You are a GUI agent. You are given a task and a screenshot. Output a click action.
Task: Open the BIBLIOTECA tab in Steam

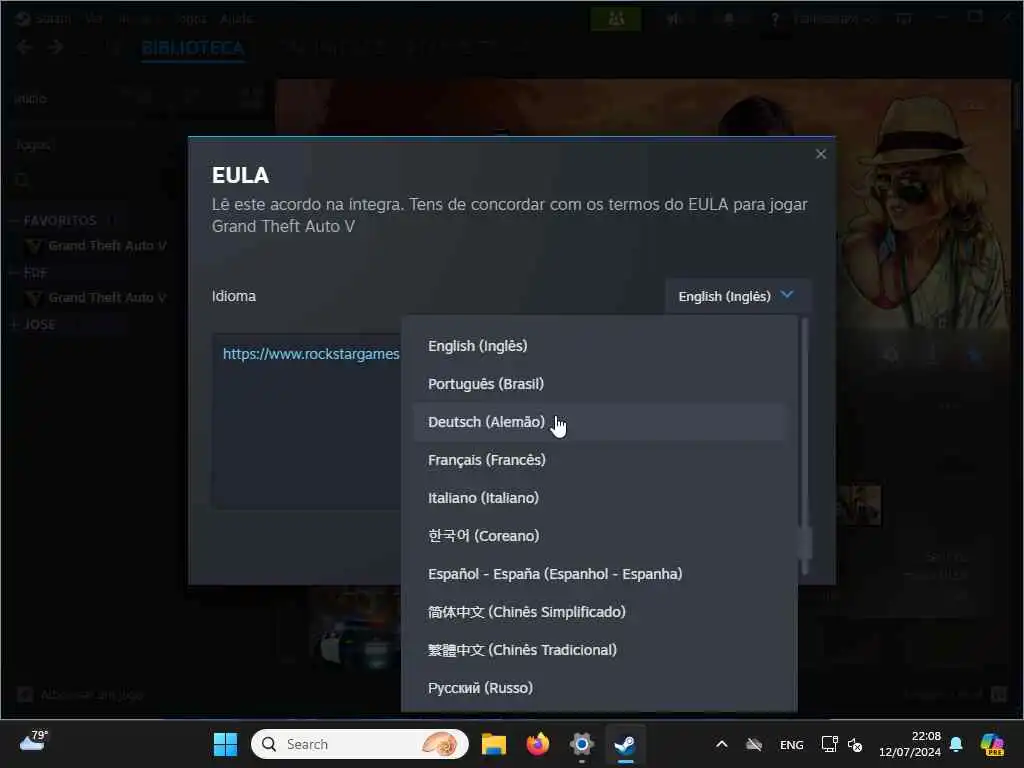[x=193, y=48]
